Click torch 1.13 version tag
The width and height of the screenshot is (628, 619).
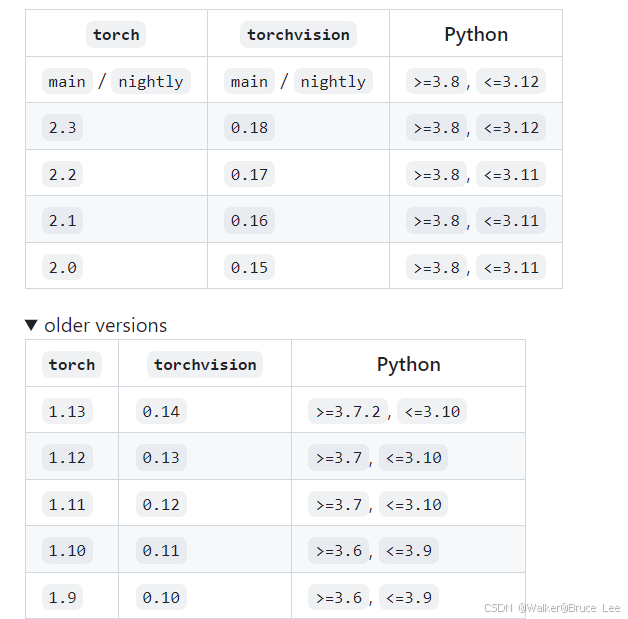(x=67, y=411)
